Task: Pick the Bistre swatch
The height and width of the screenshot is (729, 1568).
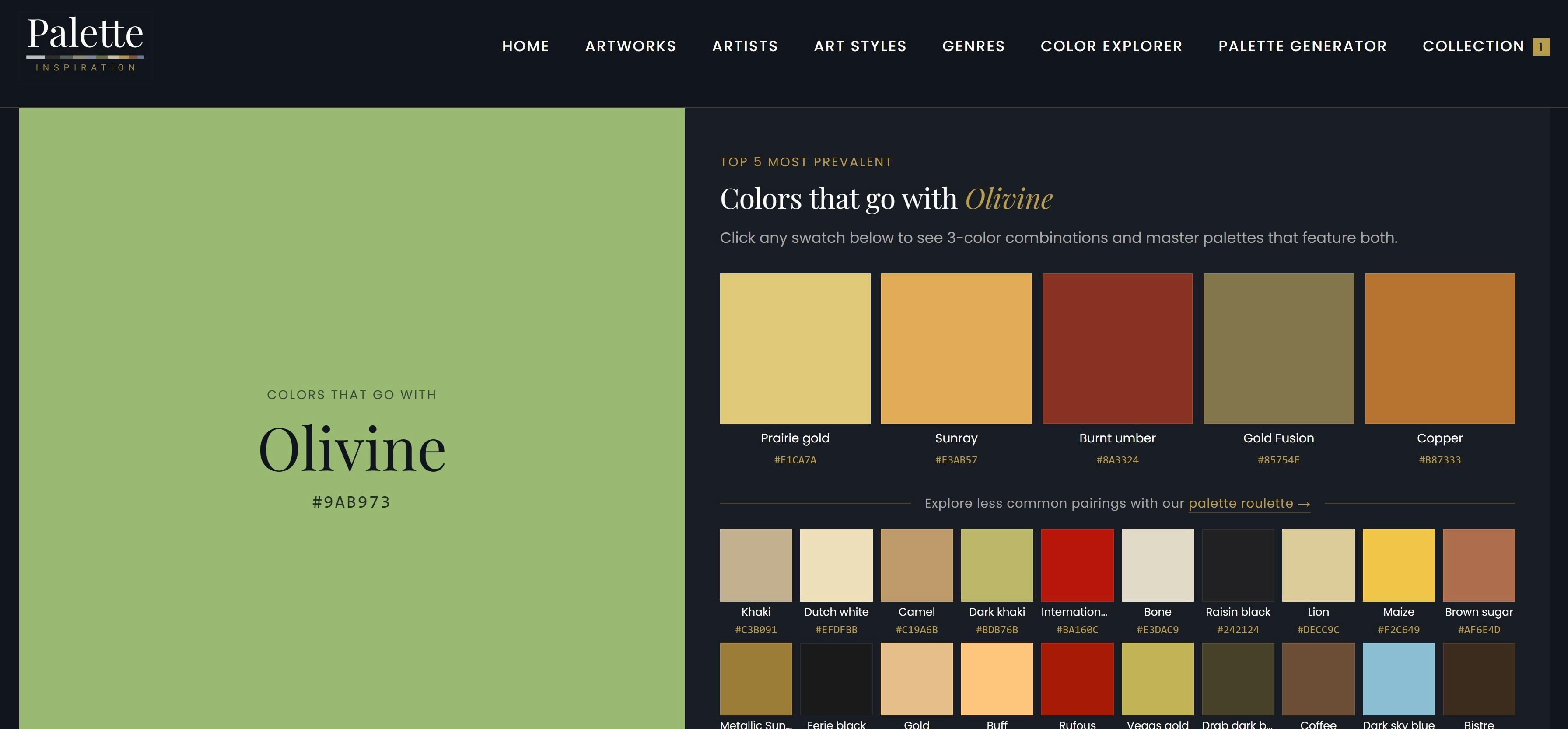Action: click(1479, 679)
